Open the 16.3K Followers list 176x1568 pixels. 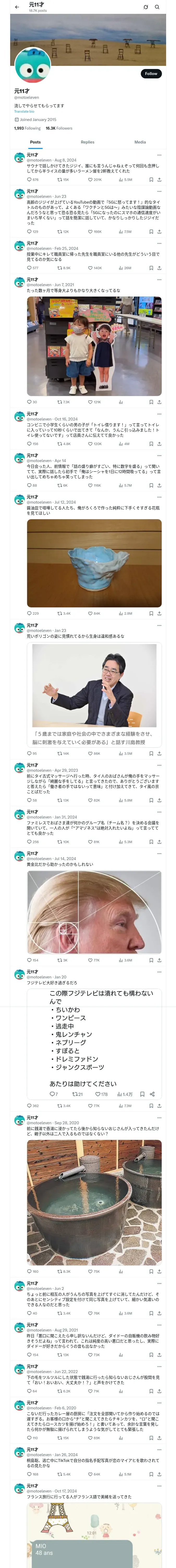pyautogui.click(x=59, y=128)
